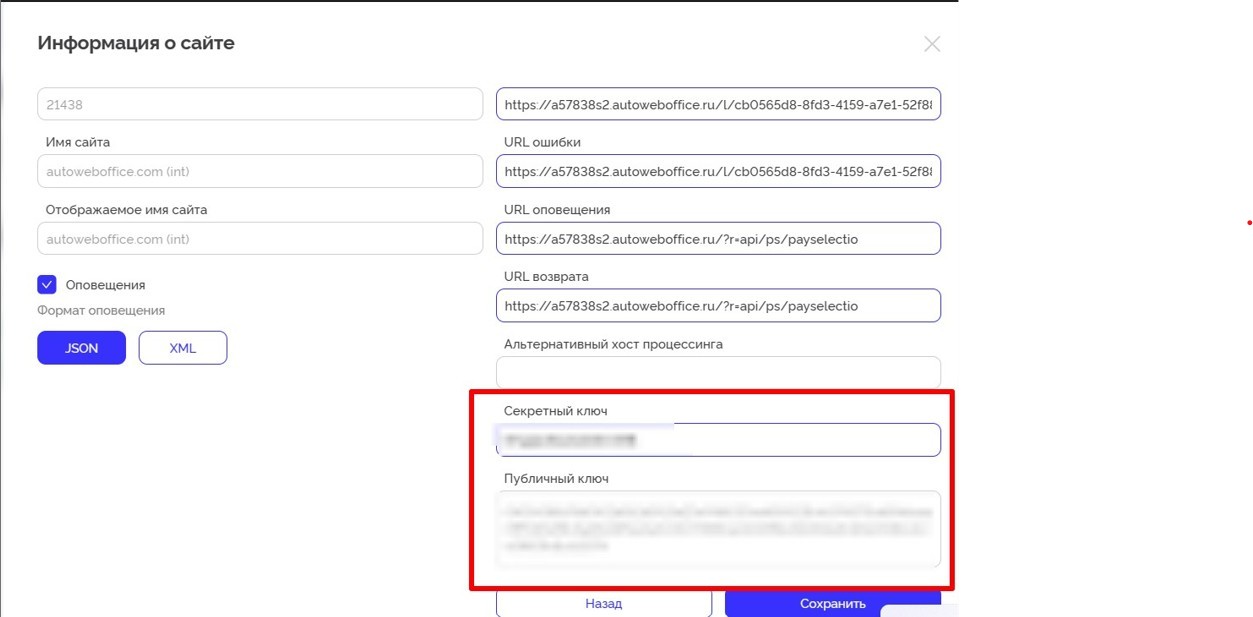Click the Формат оповещения label

pos(101,311)
